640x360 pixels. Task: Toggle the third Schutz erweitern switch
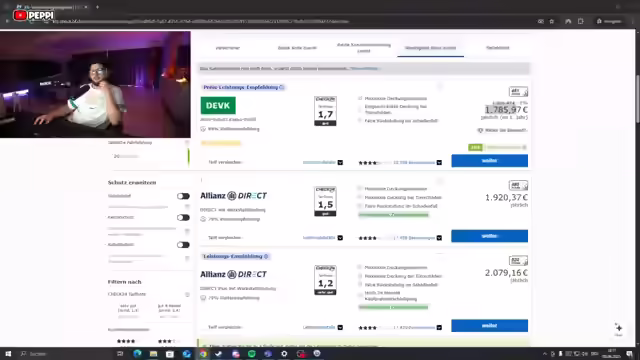(x=183, y=245)
